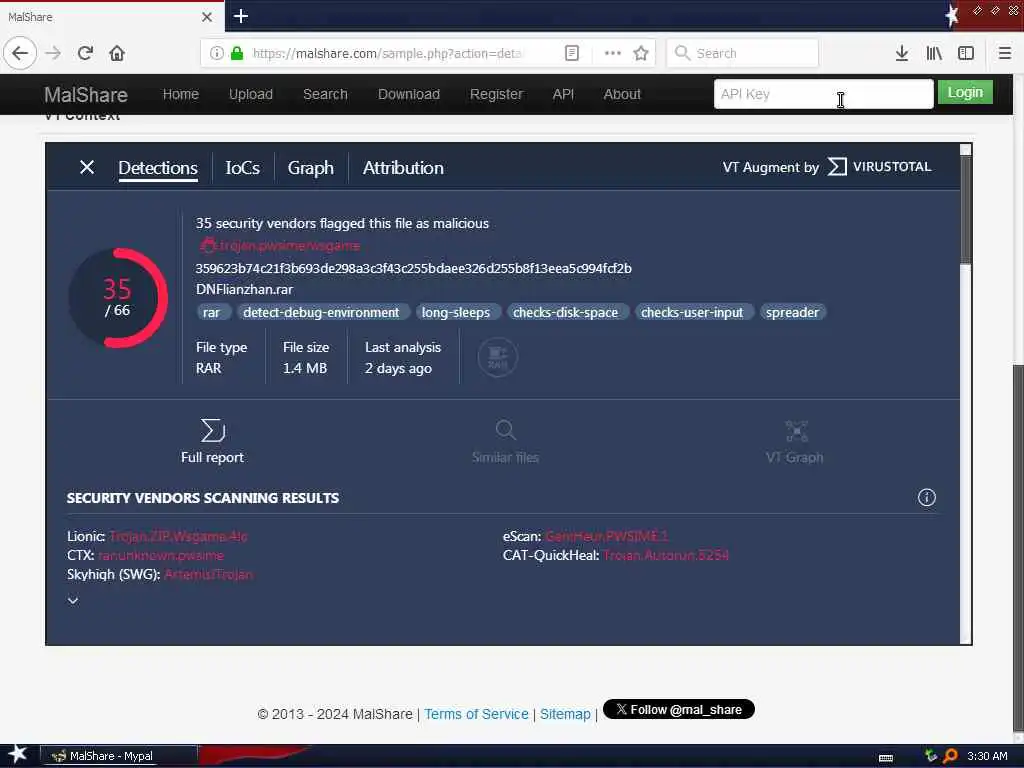The height and width of the screenshot is (768, 1024).
Task: Click the Skyhigh Artemis!Trojan result
Action: (x=209, y=574)
